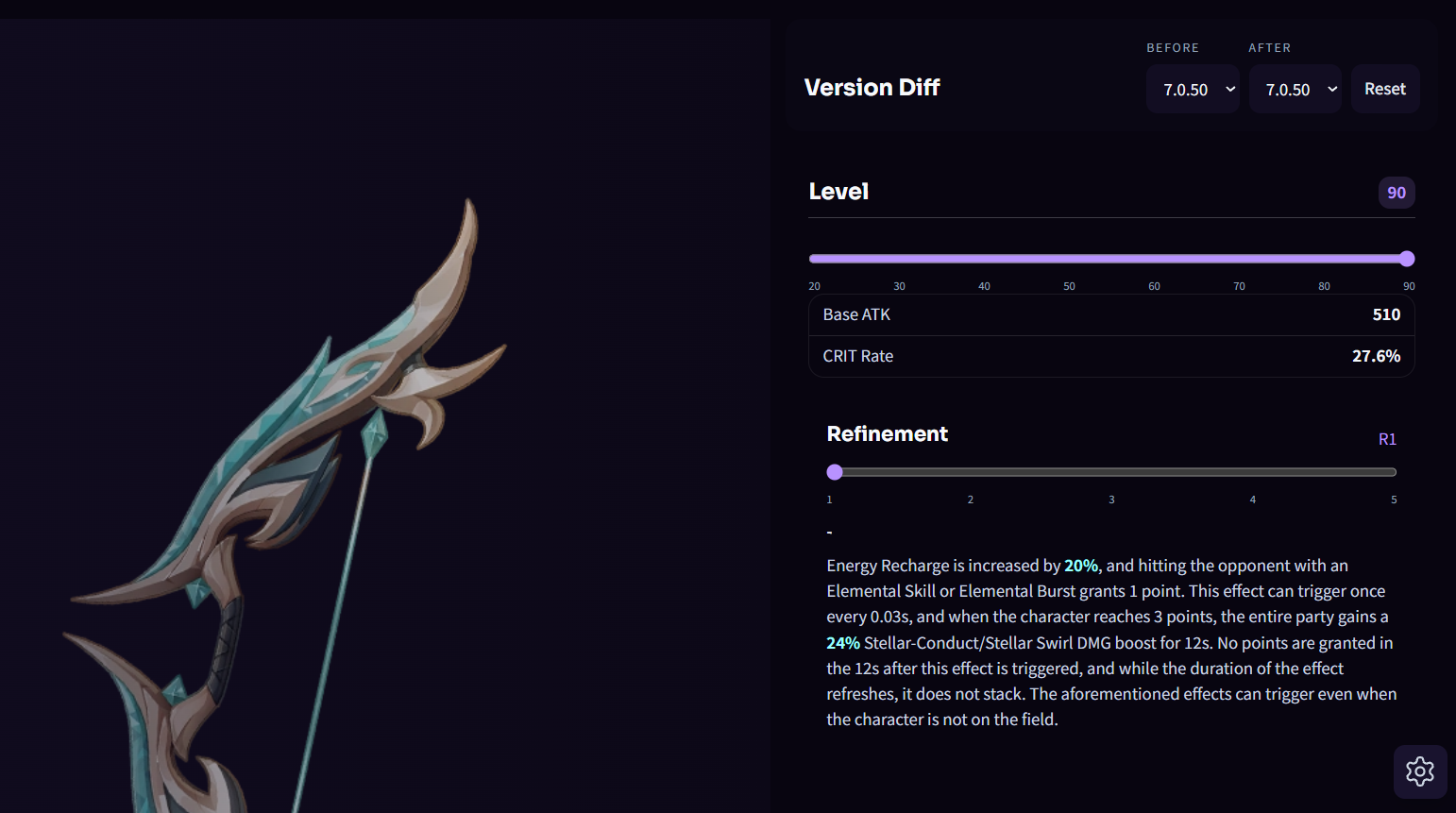
Task: Set level slider to the 20 mark
Action: 814,259
